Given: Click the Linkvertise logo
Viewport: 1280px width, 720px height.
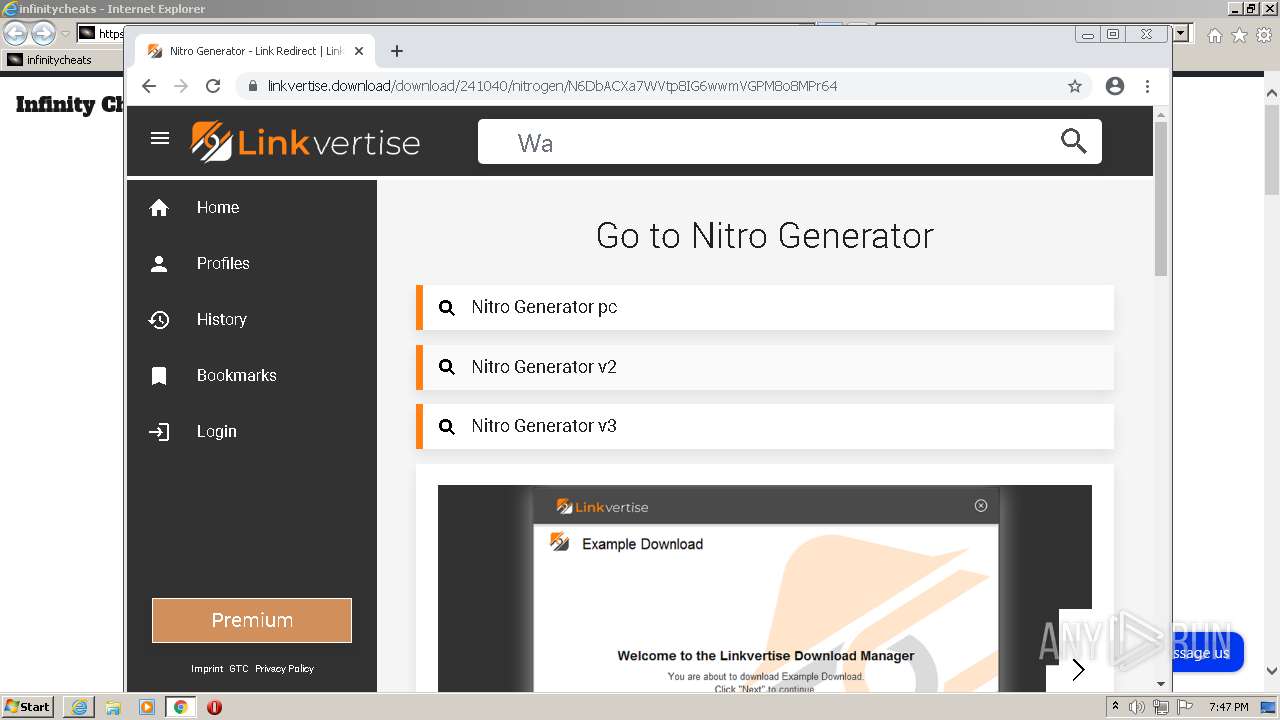Looking at the screenshot, I should [x=305, y=142].
